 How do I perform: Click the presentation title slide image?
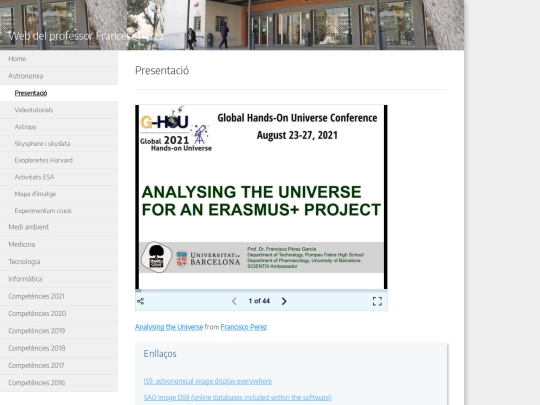tap(261, 197)
